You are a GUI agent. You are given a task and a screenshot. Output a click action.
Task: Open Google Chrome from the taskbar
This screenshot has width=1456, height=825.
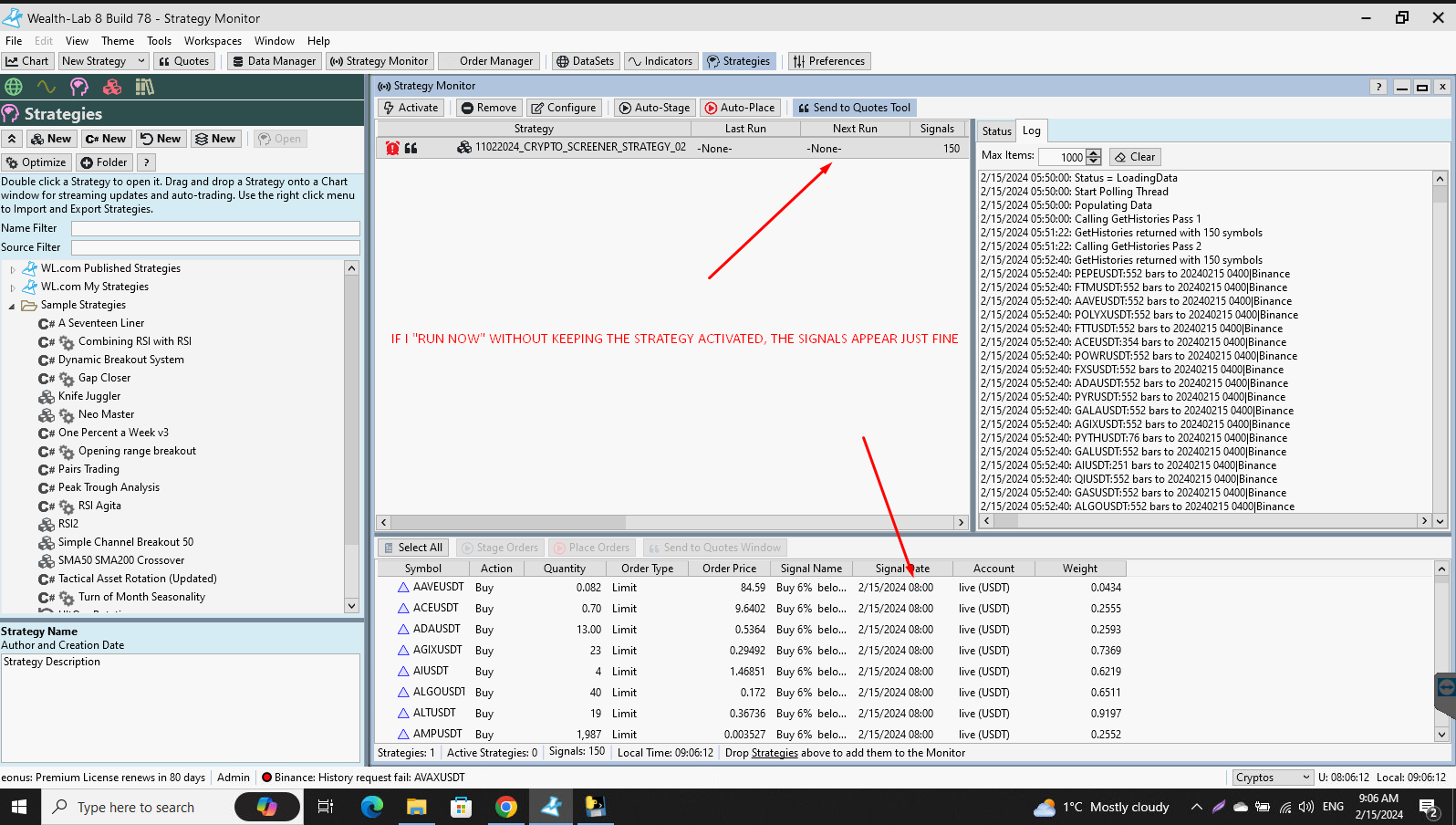(x=506, y=807)
